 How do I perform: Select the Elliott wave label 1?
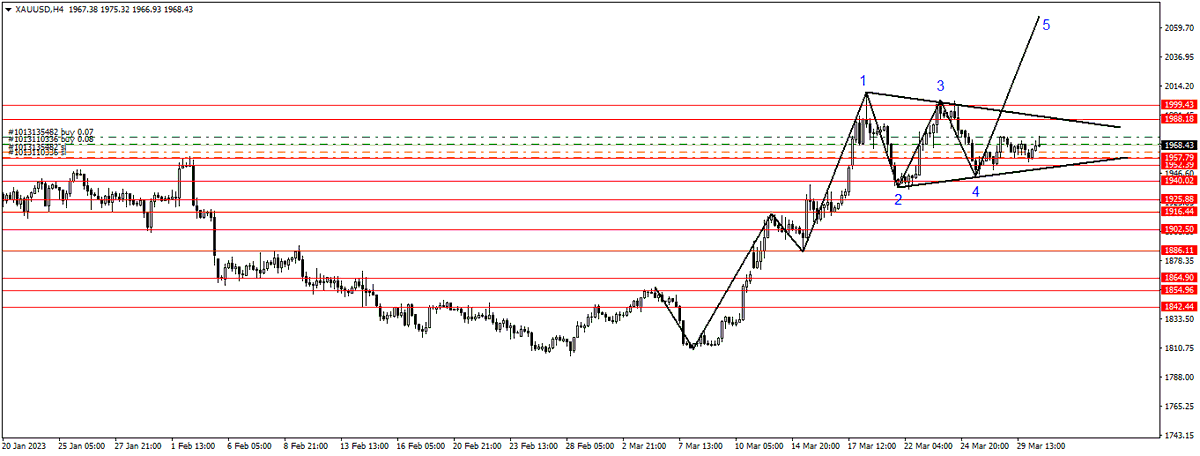tap(862, 80)
